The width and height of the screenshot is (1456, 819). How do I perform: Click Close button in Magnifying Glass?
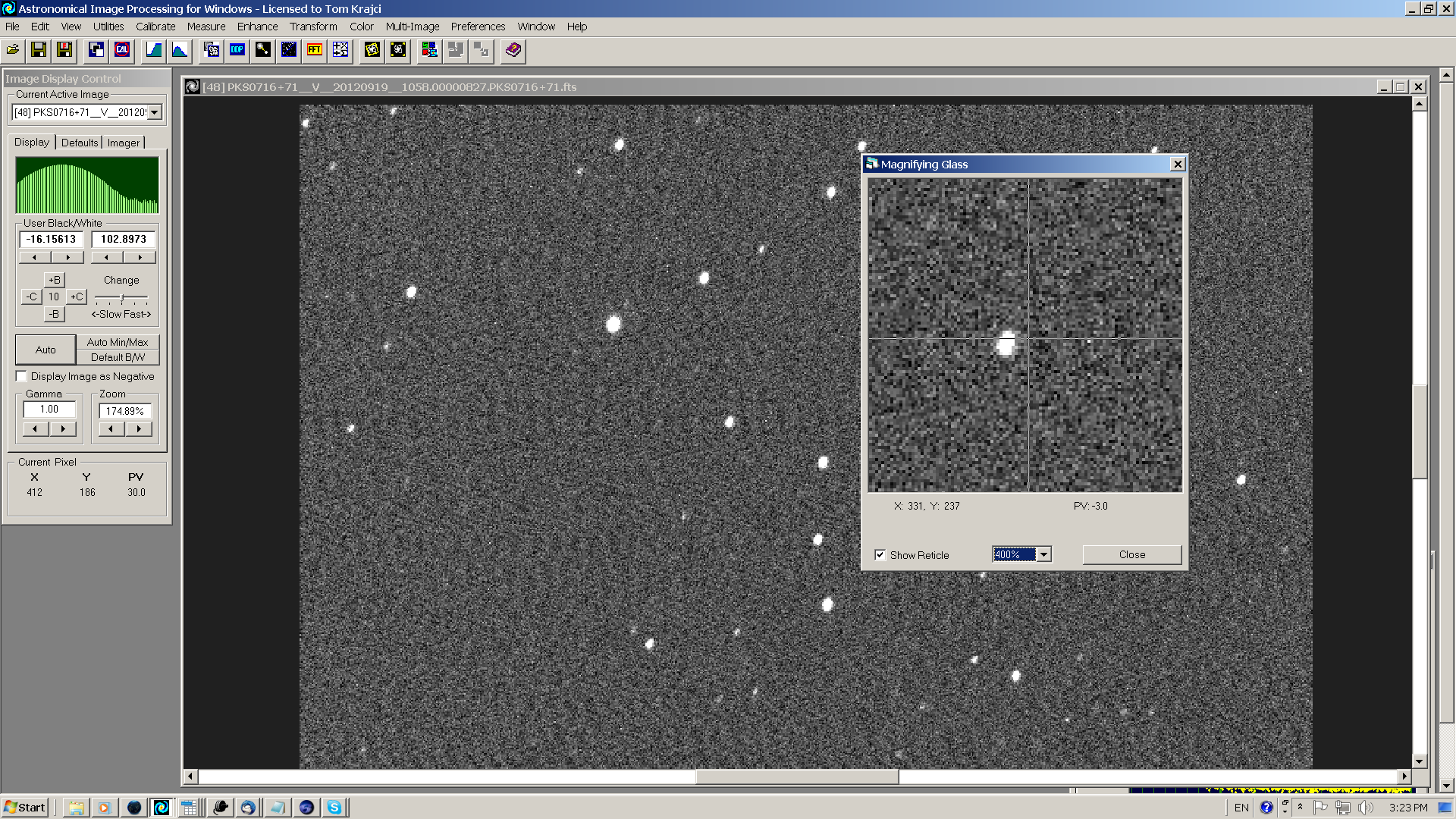(1131, 555)
